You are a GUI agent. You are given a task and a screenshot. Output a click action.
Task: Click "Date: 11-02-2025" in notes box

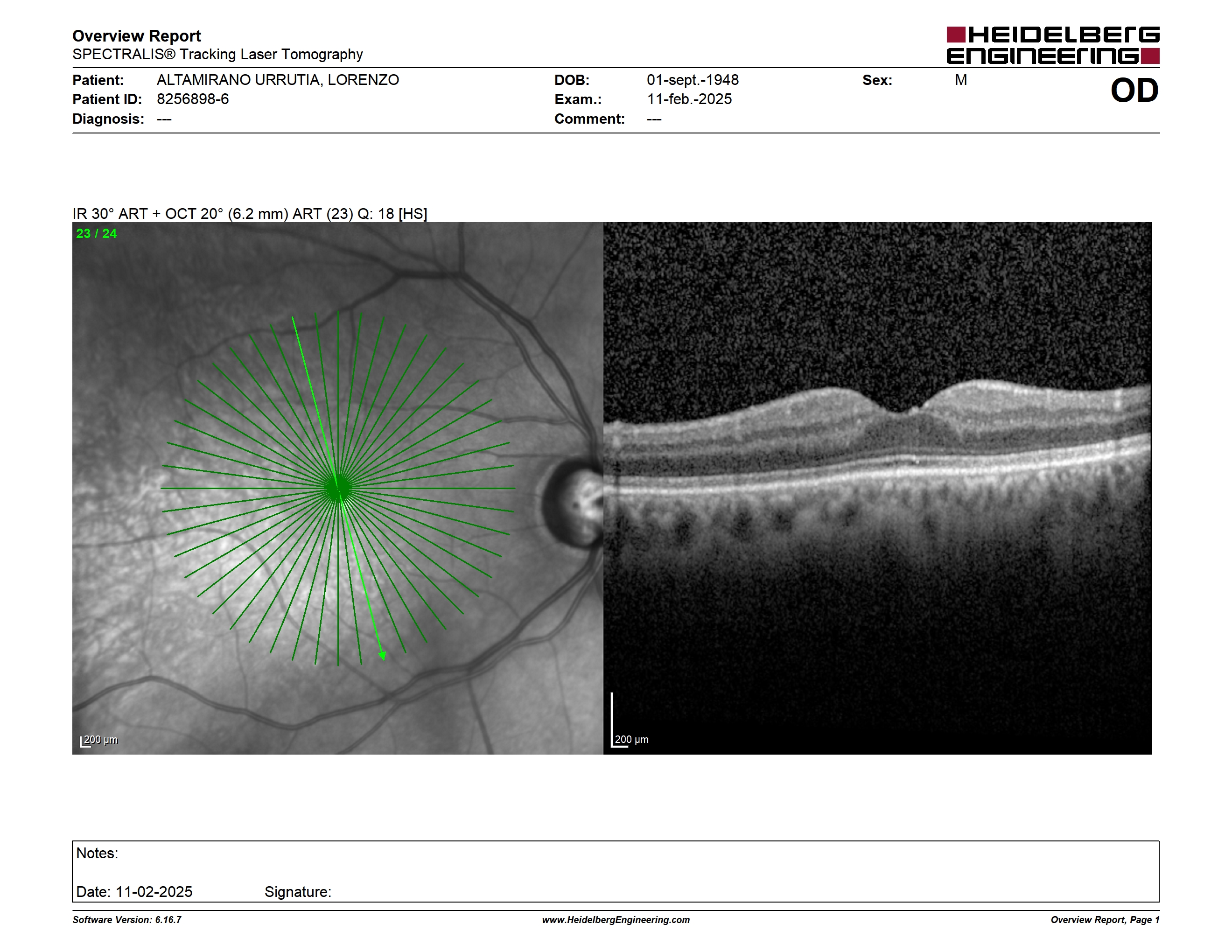point(134,892)
